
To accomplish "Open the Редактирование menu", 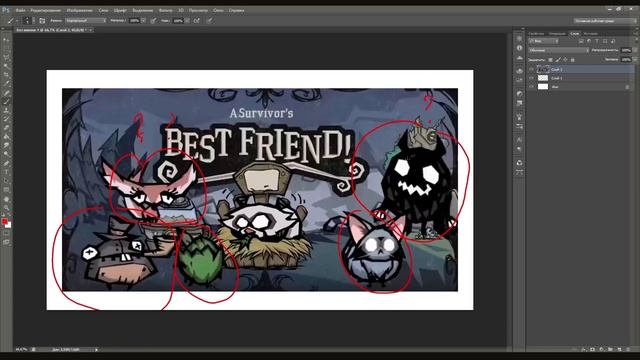I will click(45, 10).
